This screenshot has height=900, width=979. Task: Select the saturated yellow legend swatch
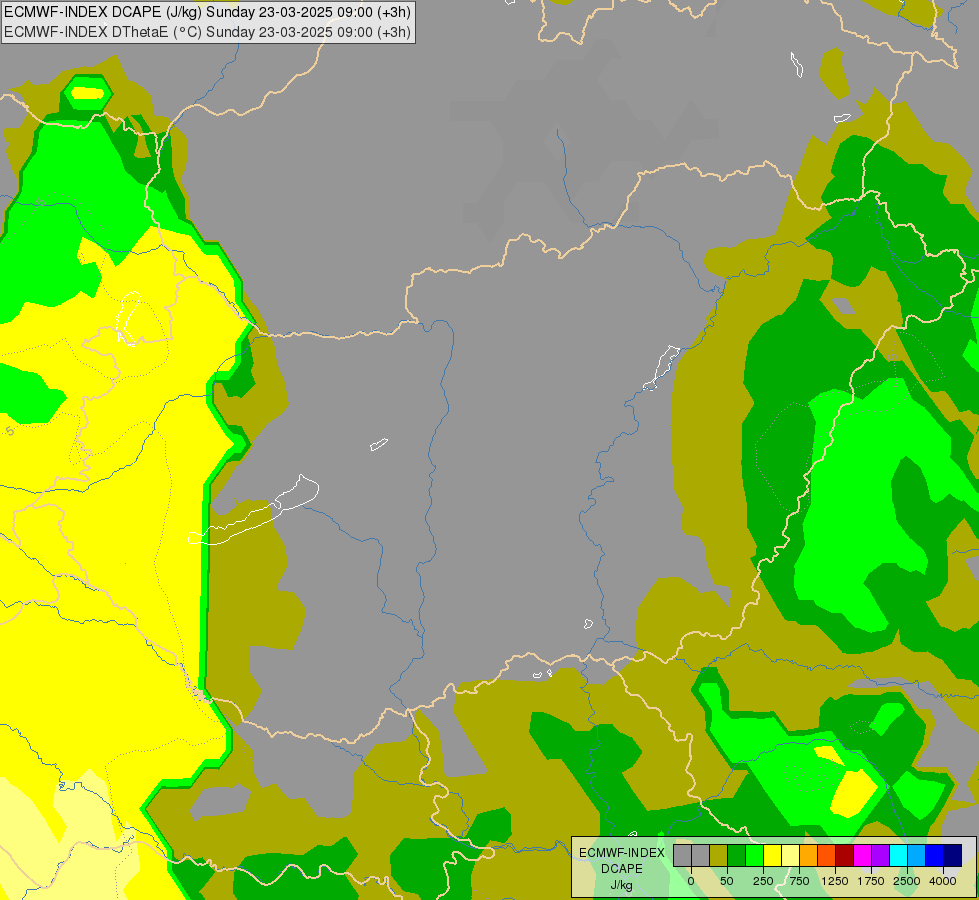pos(772,856)
